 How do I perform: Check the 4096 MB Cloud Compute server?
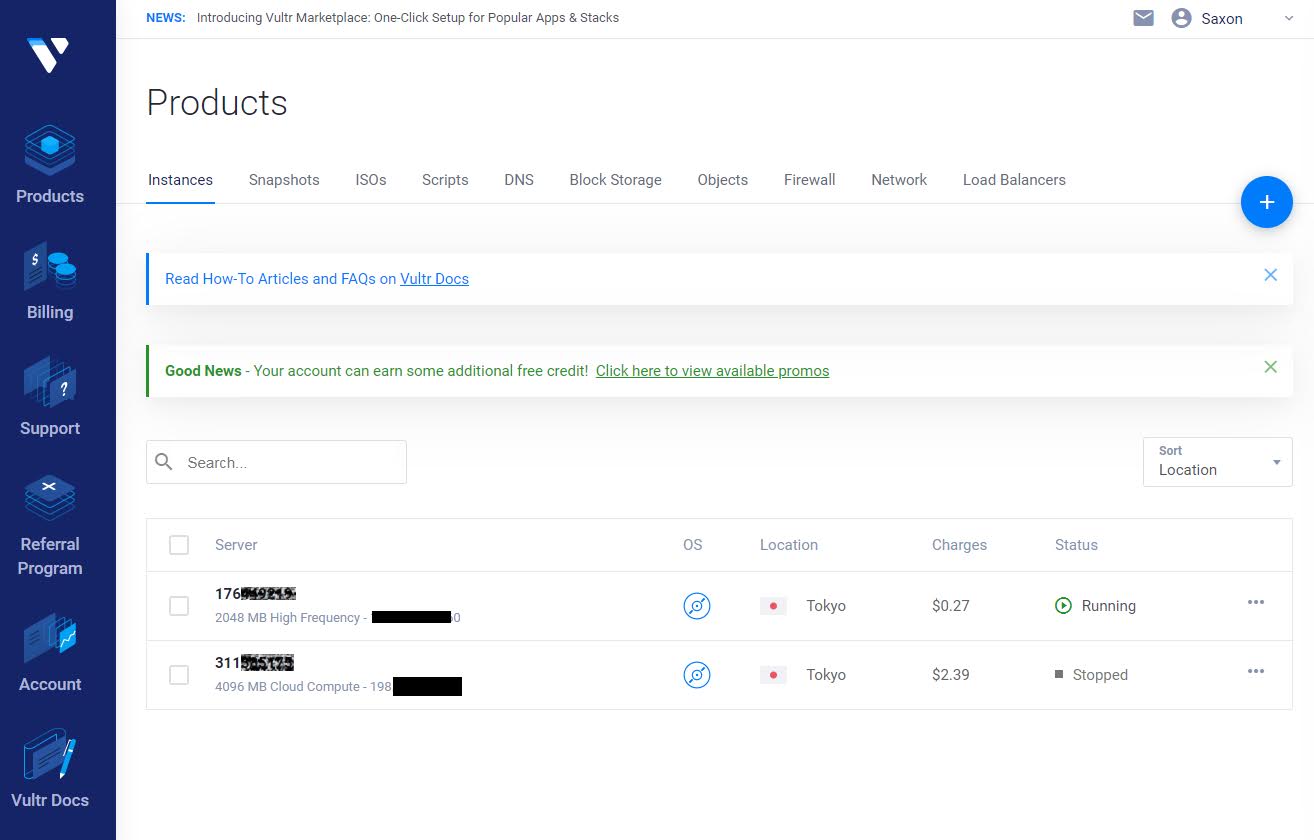point(179,675)
